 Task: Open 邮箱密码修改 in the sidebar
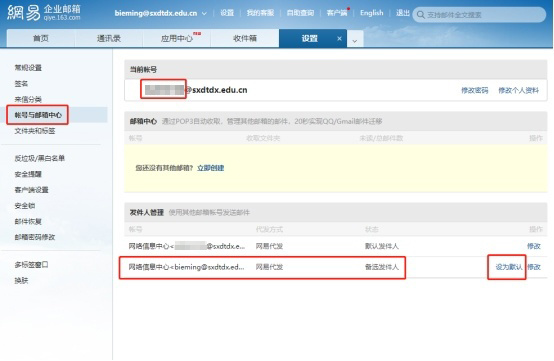[x=35, y=237]
